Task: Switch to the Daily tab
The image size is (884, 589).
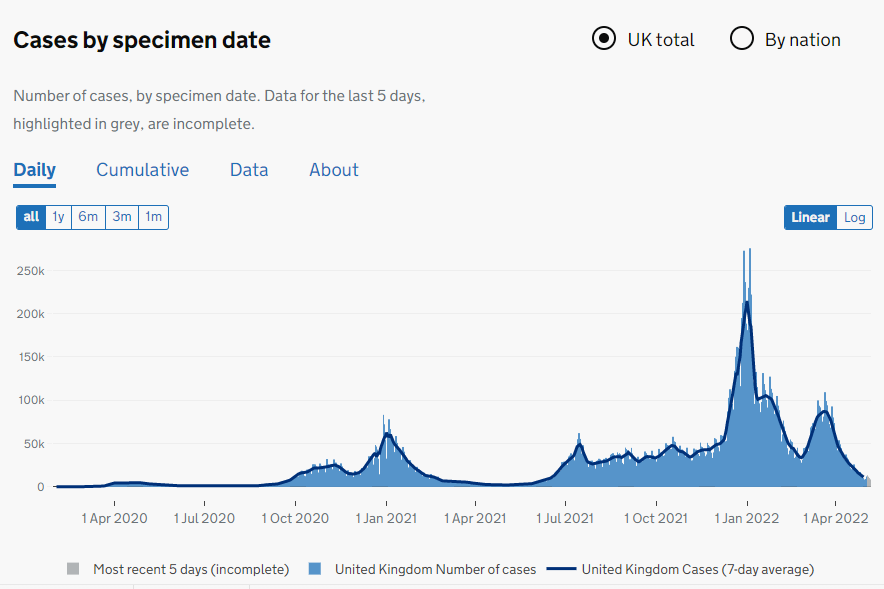Action: click(x=34, y=170)
